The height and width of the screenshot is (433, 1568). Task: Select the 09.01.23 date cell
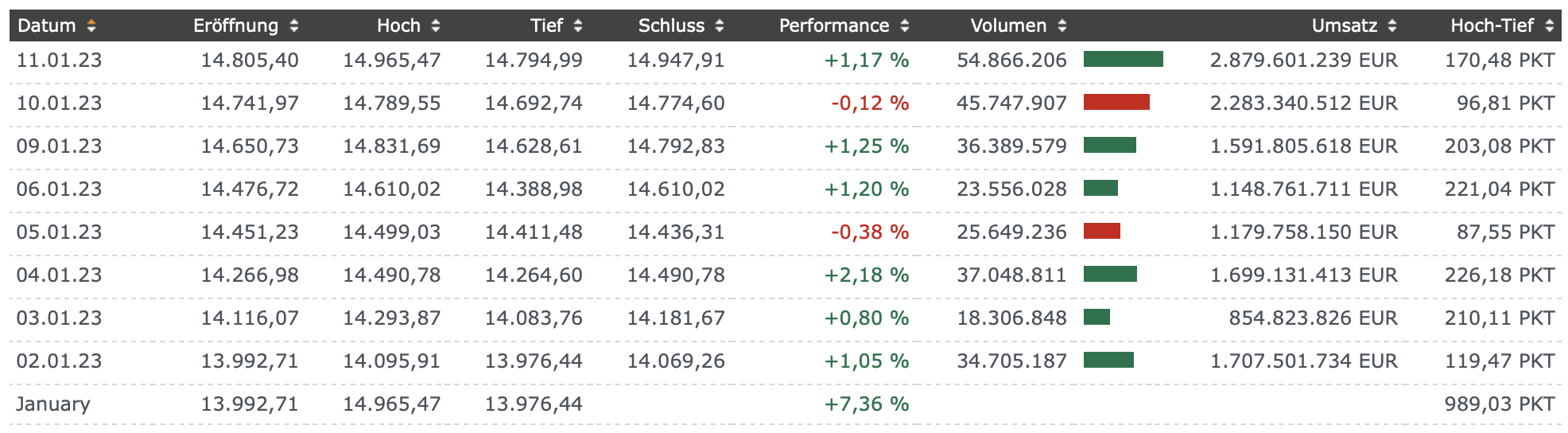click(59, 146)
